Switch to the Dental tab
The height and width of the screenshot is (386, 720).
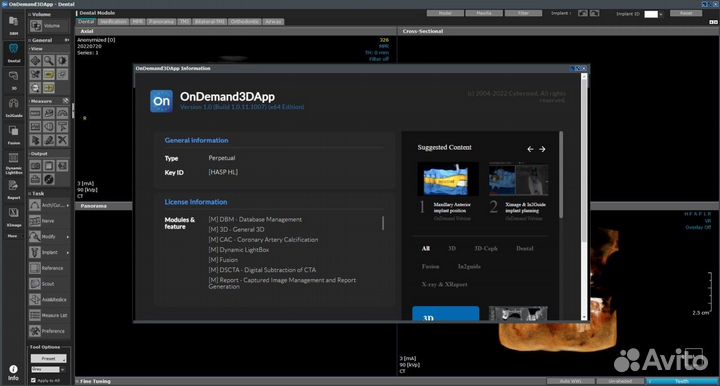(86, 22)
